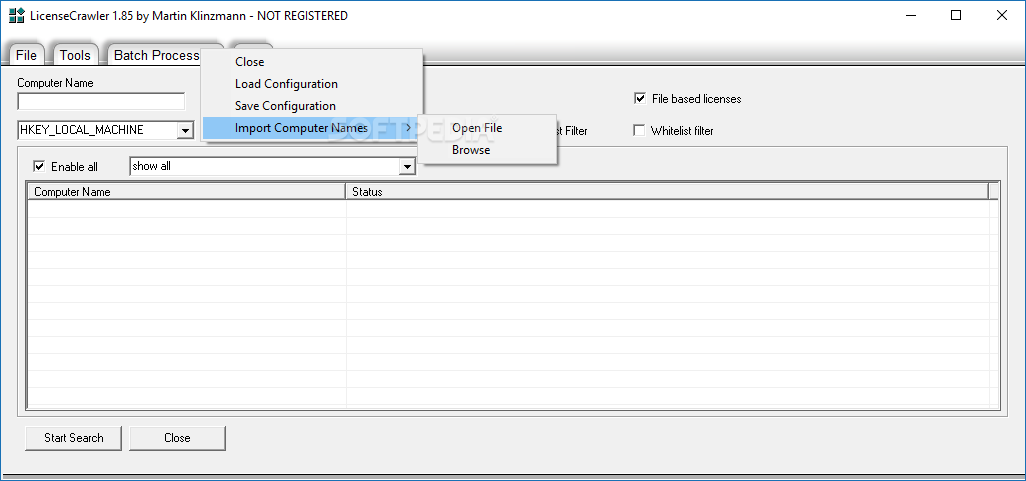The image size is (1026, 481).
Task: Open the File tab
Action: pos(26,55)
